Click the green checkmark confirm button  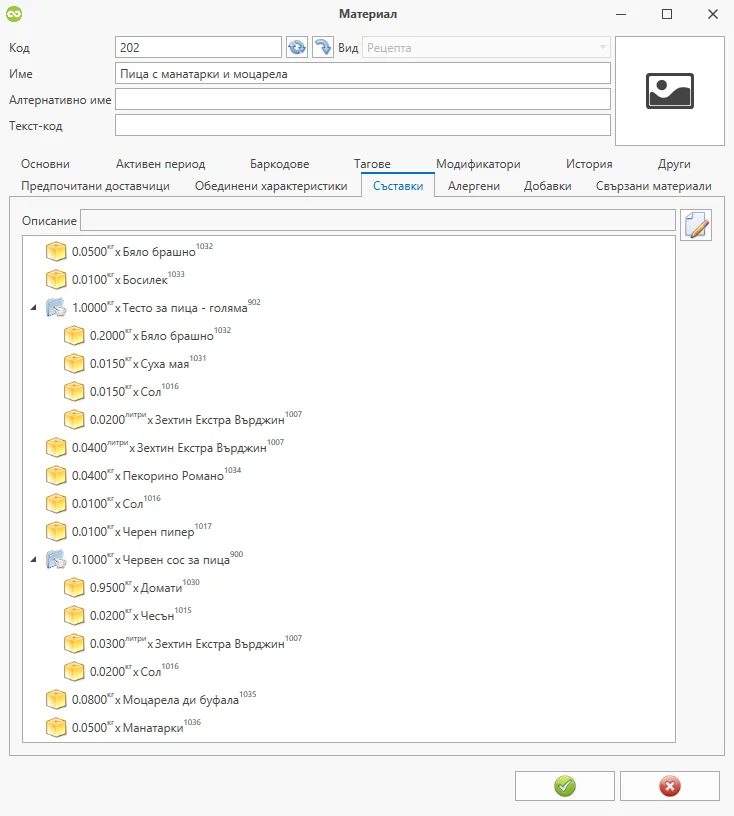(565, 786)
